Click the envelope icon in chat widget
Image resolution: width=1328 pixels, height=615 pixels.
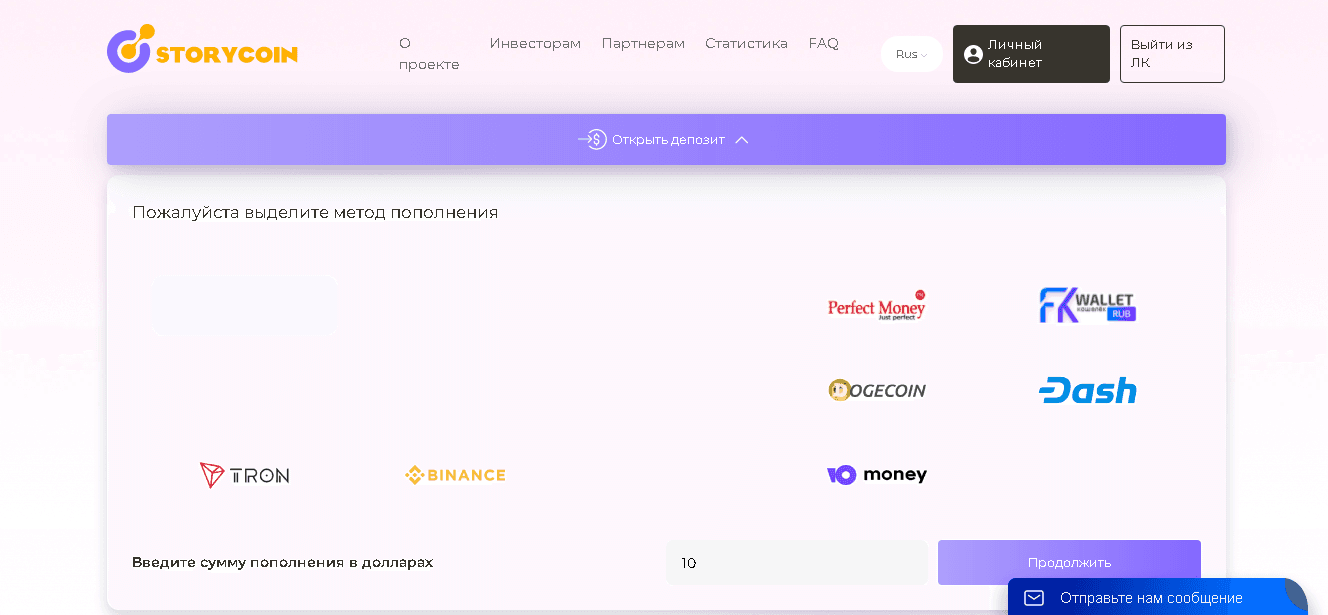(1034, 598)
